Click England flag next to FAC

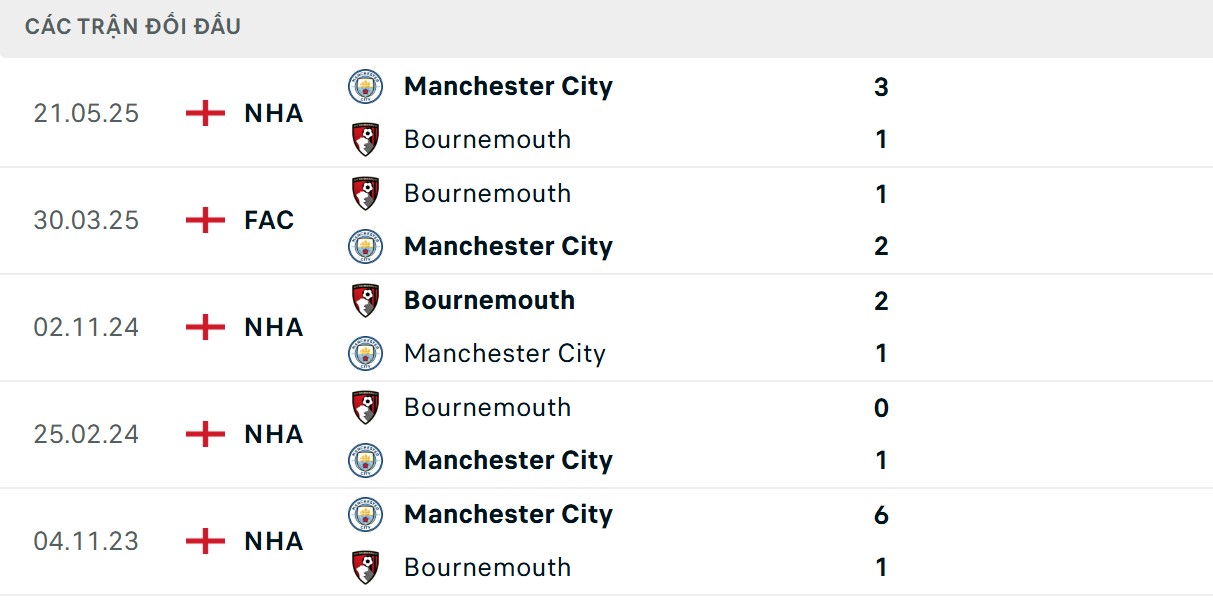205,220
